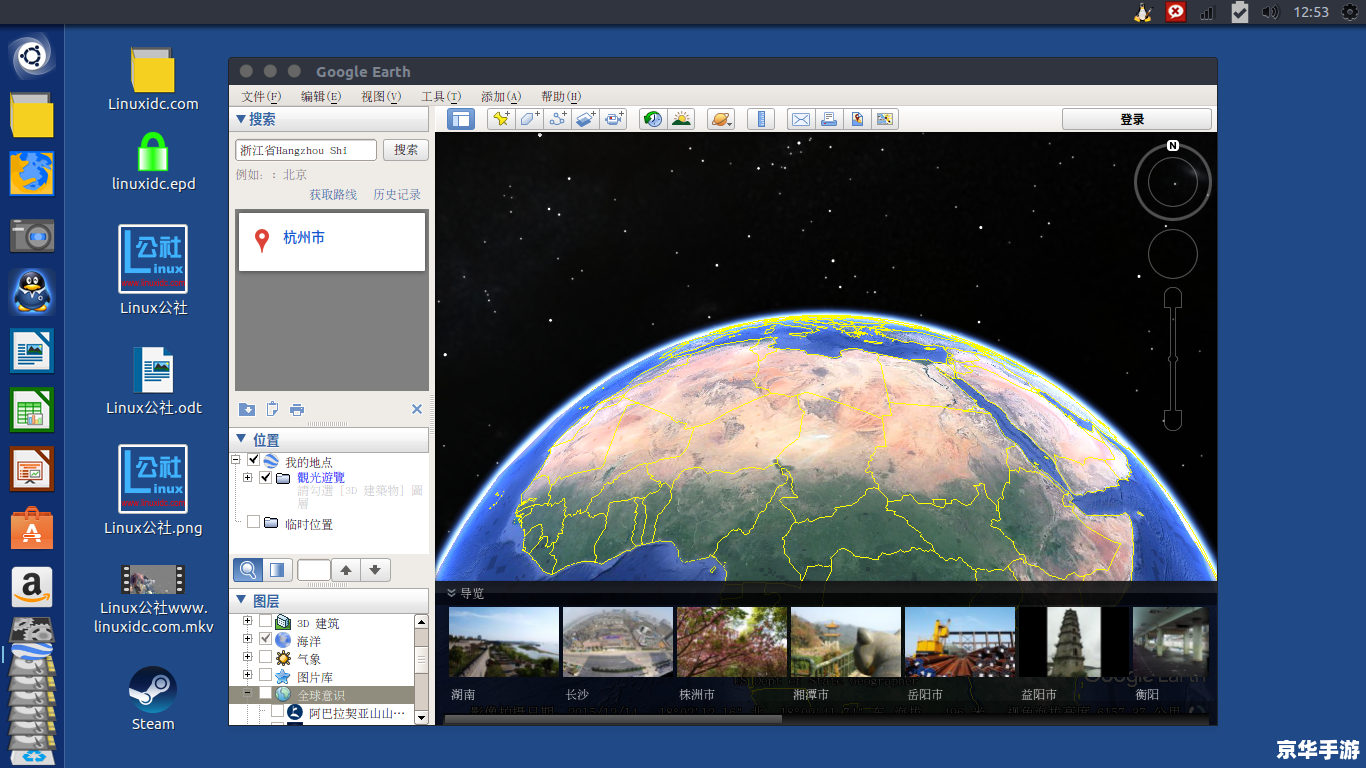
Task: Copy results using the clipboard icon
Action: point(272,409)
